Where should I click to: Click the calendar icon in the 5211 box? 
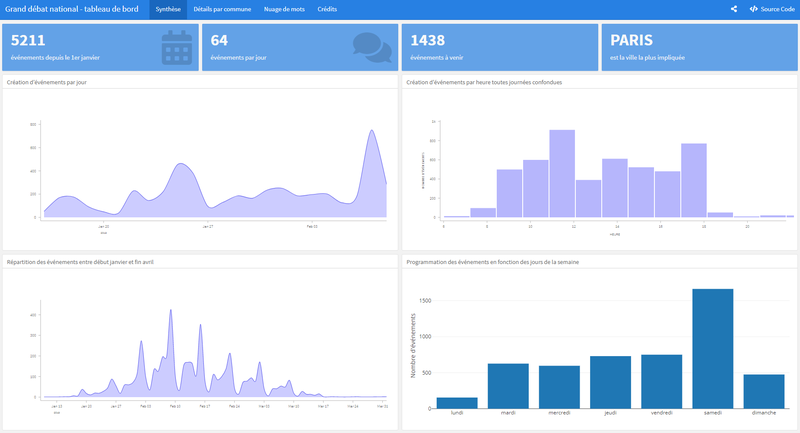click(x=176, y=47)
